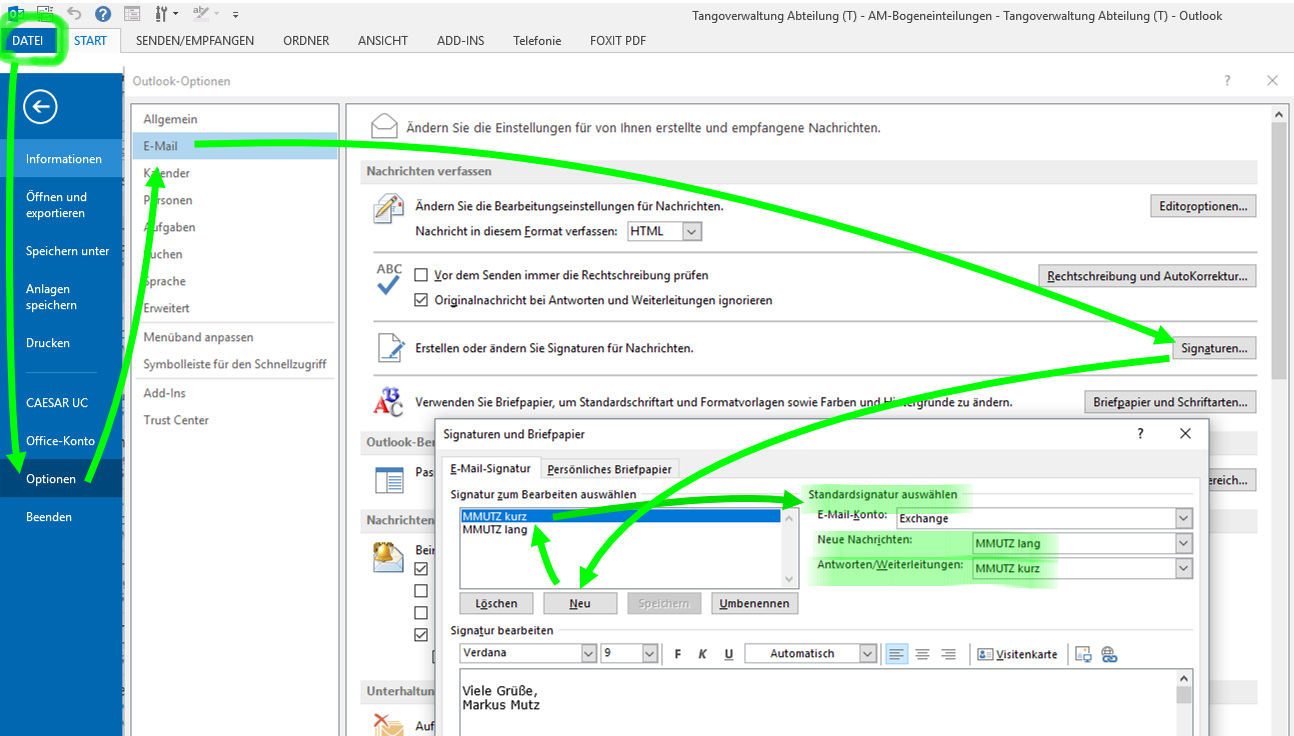Toggle italic (K) in signature editor
Screen dimensions: 1294x736
point(703,654)
